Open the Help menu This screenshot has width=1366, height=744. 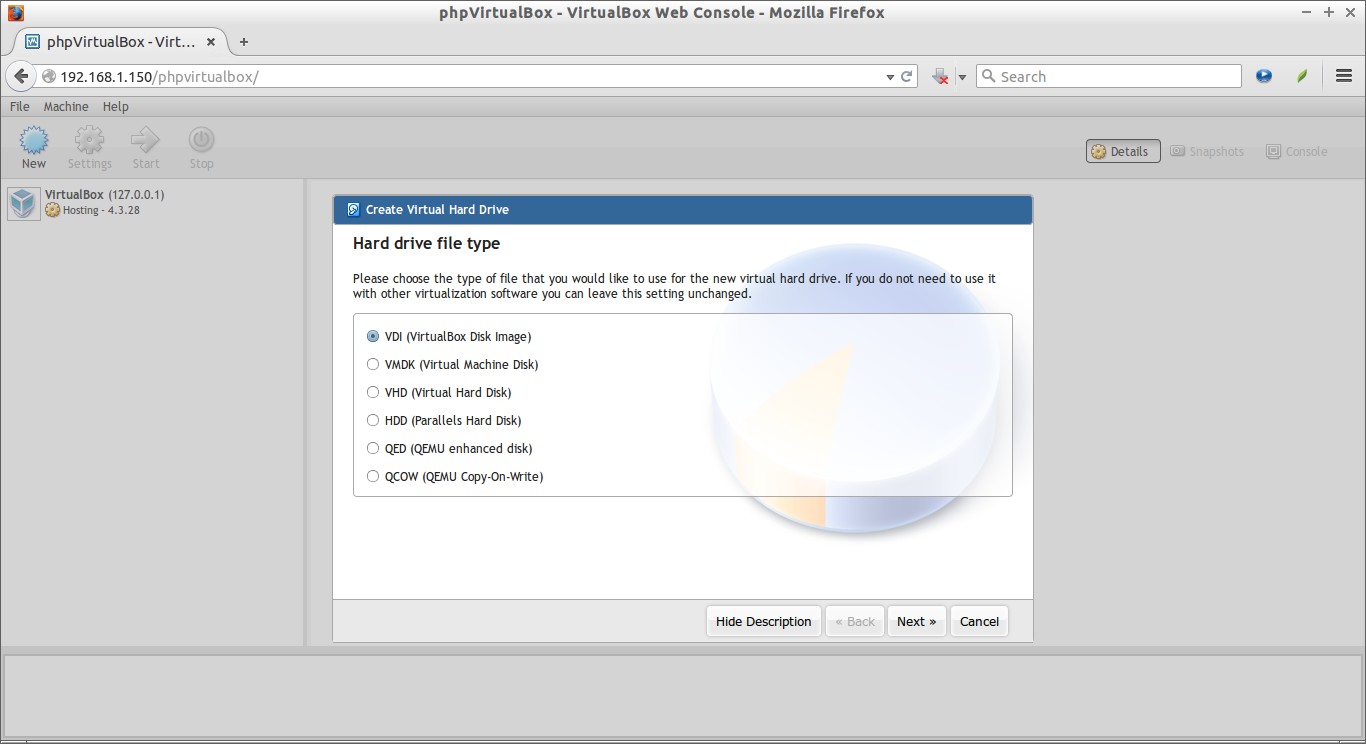click(x=116, y=106)
